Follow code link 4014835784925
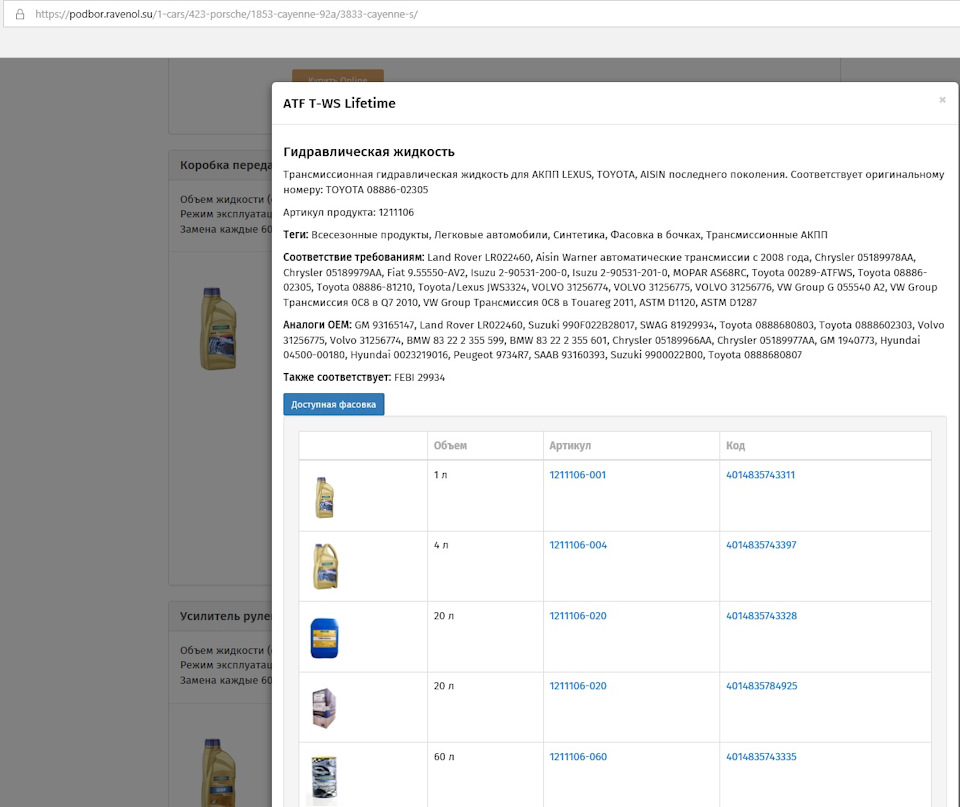Image resolution: width=960 pixels, height=807 pixels. click(762, 686)
